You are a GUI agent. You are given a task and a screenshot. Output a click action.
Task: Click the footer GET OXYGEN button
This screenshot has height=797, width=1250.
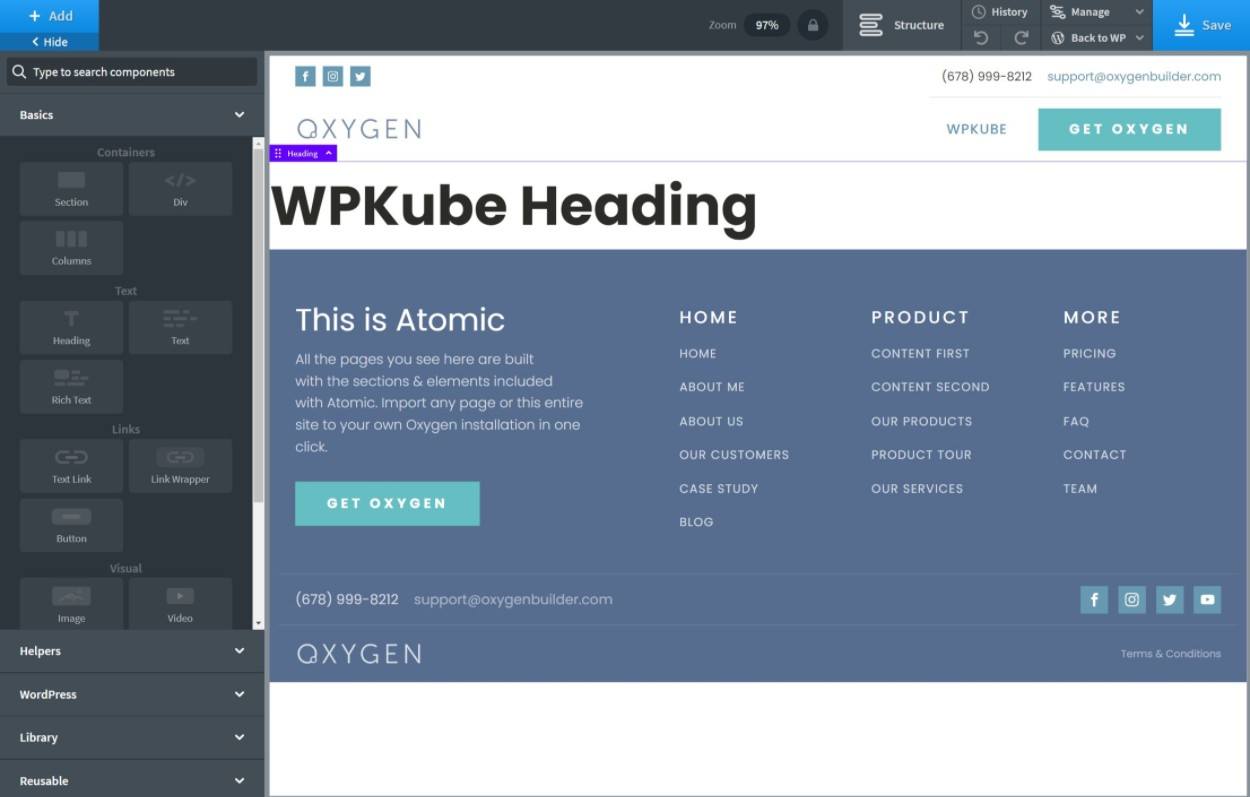click(387, 503)
